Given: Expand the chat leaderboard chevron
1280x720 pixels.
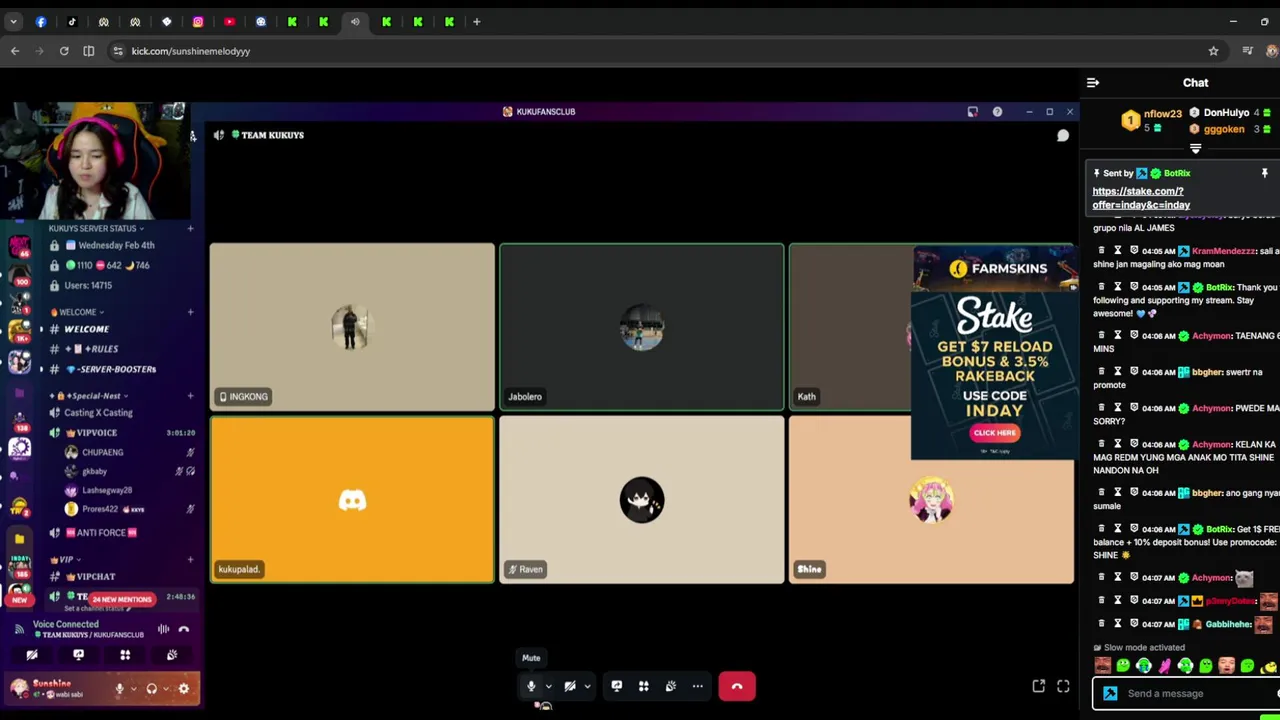Looking at the screenshot, I should (1195, 149).
